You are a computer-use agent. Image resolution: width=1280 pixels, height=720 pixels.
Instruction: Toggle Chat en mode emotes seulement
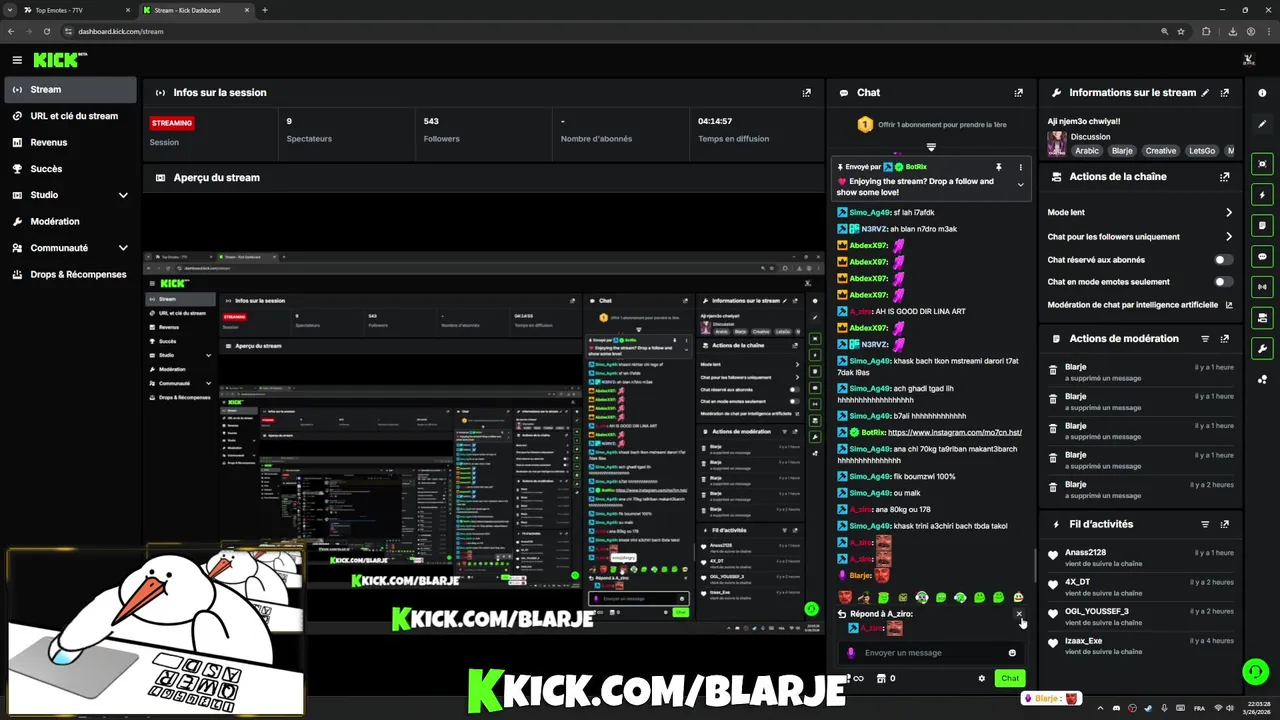click(1223, 282)
